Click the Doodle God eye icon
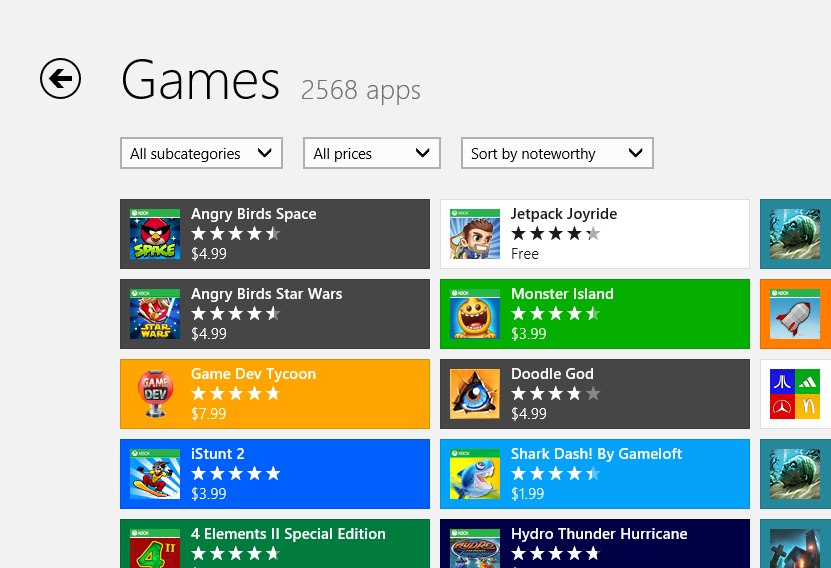Image resolution: width=831 pixels, height=568 pixels. coord(475,394)
